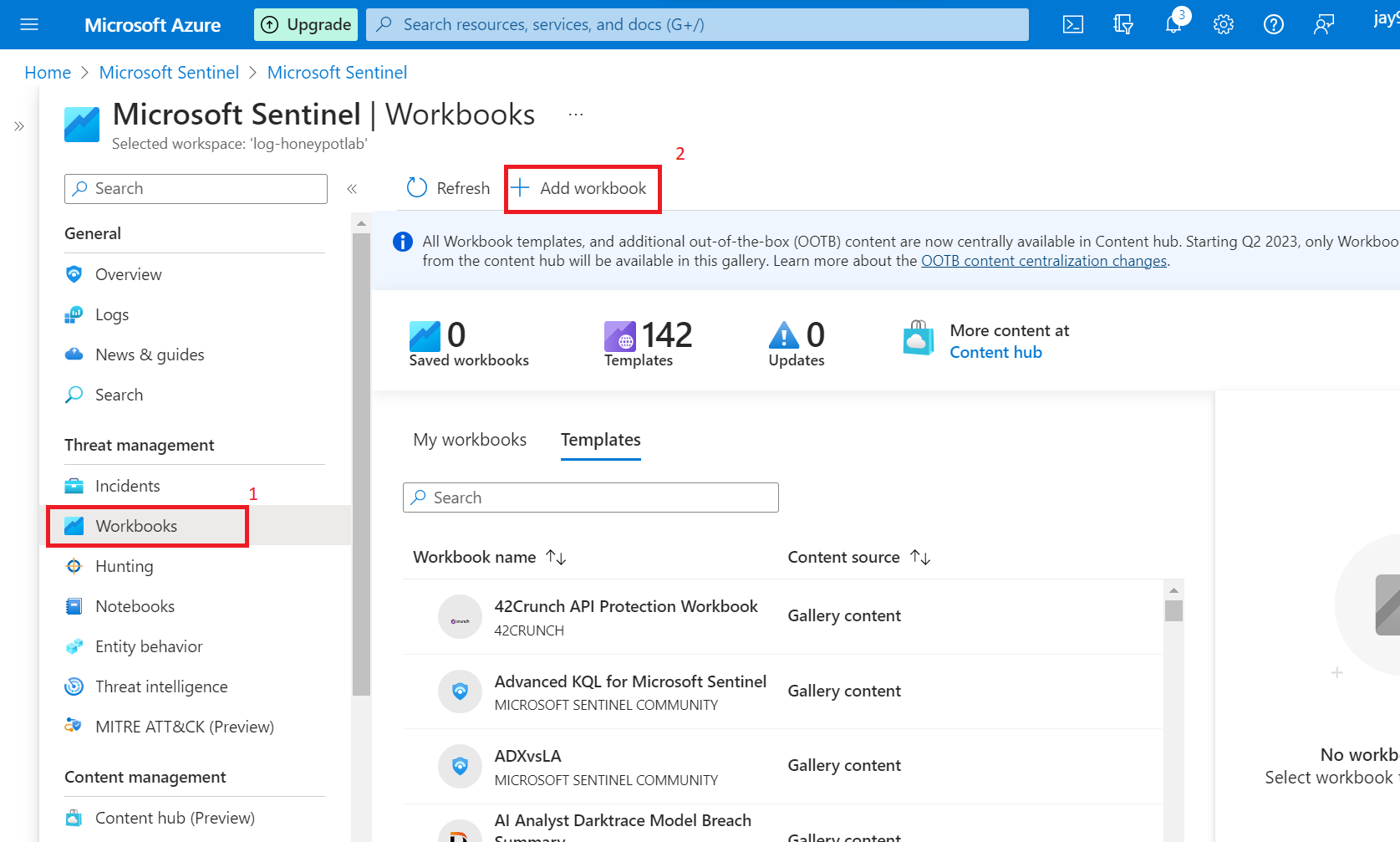Screen dimensions: 1400x842
Task: Open the first Microsoft Sentinel breadcrumb
Action: [x=169, y=73]
